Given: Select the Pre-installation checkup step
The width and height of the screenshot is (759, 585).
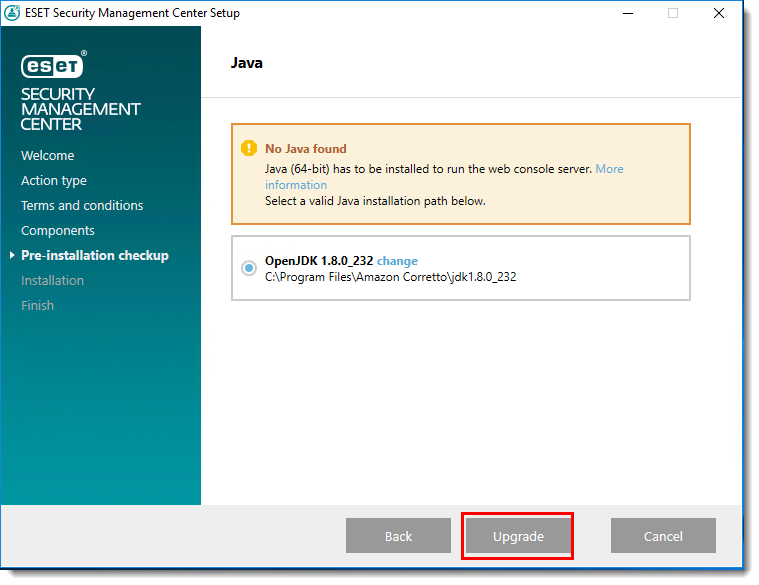Looking at the screenshot, I should 95,255.
